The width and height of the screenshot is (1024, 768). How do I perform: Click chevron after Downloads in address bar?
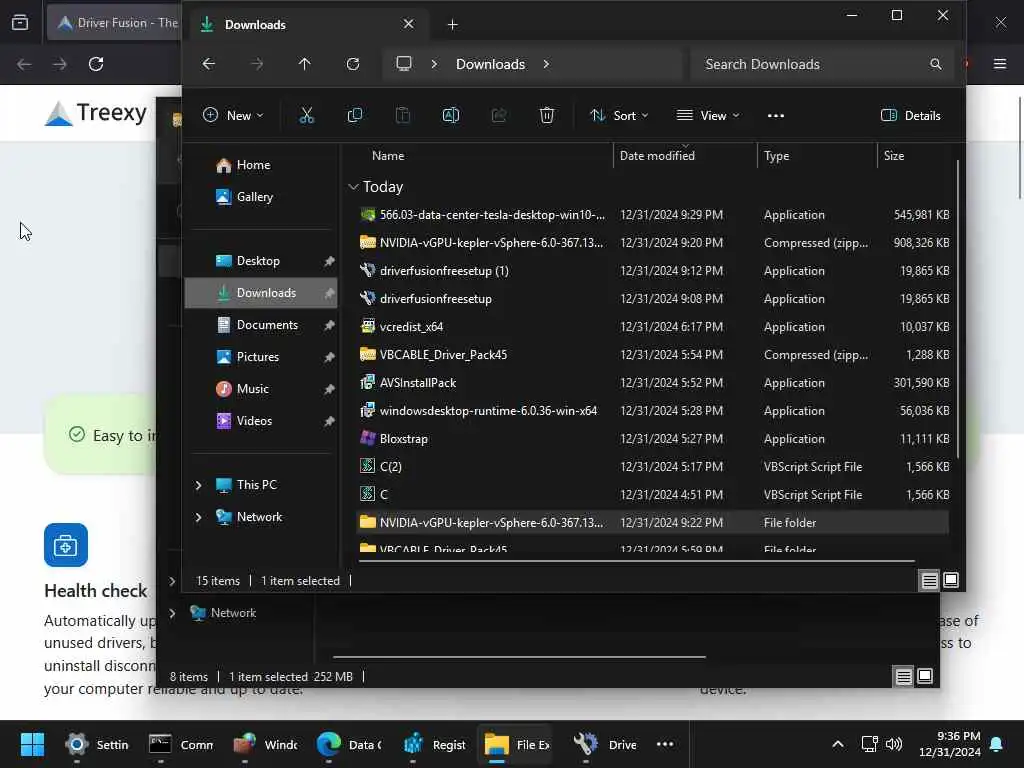tap(546, 64)
